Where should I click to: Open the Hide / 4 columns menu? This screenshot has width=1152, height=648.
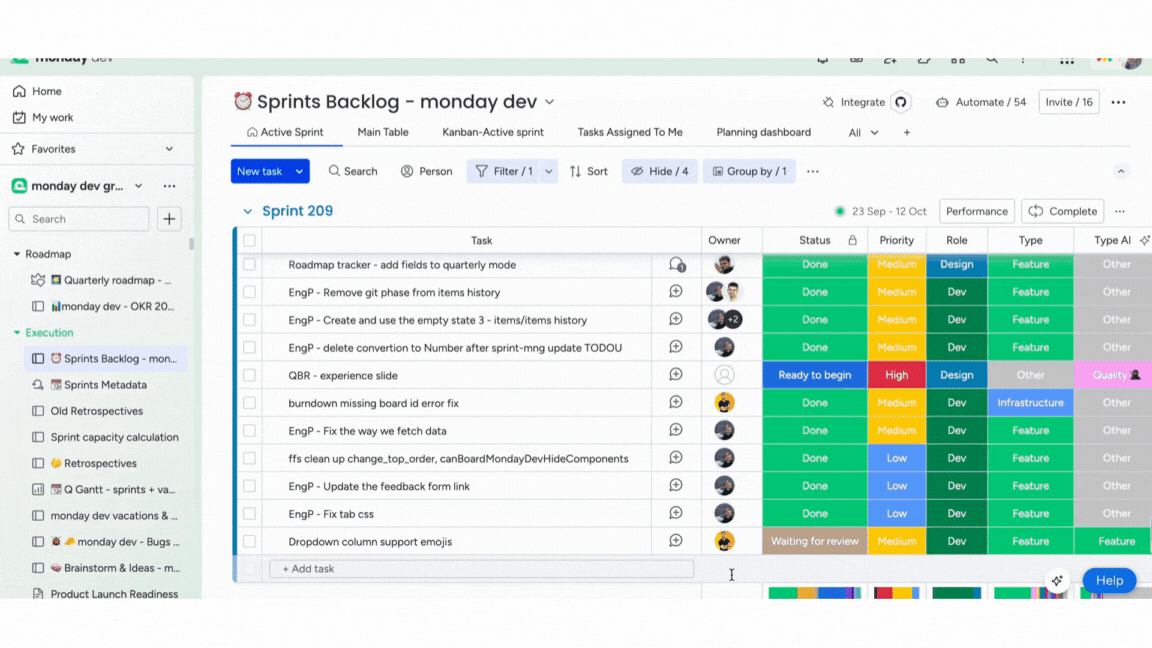click(660, 171)
